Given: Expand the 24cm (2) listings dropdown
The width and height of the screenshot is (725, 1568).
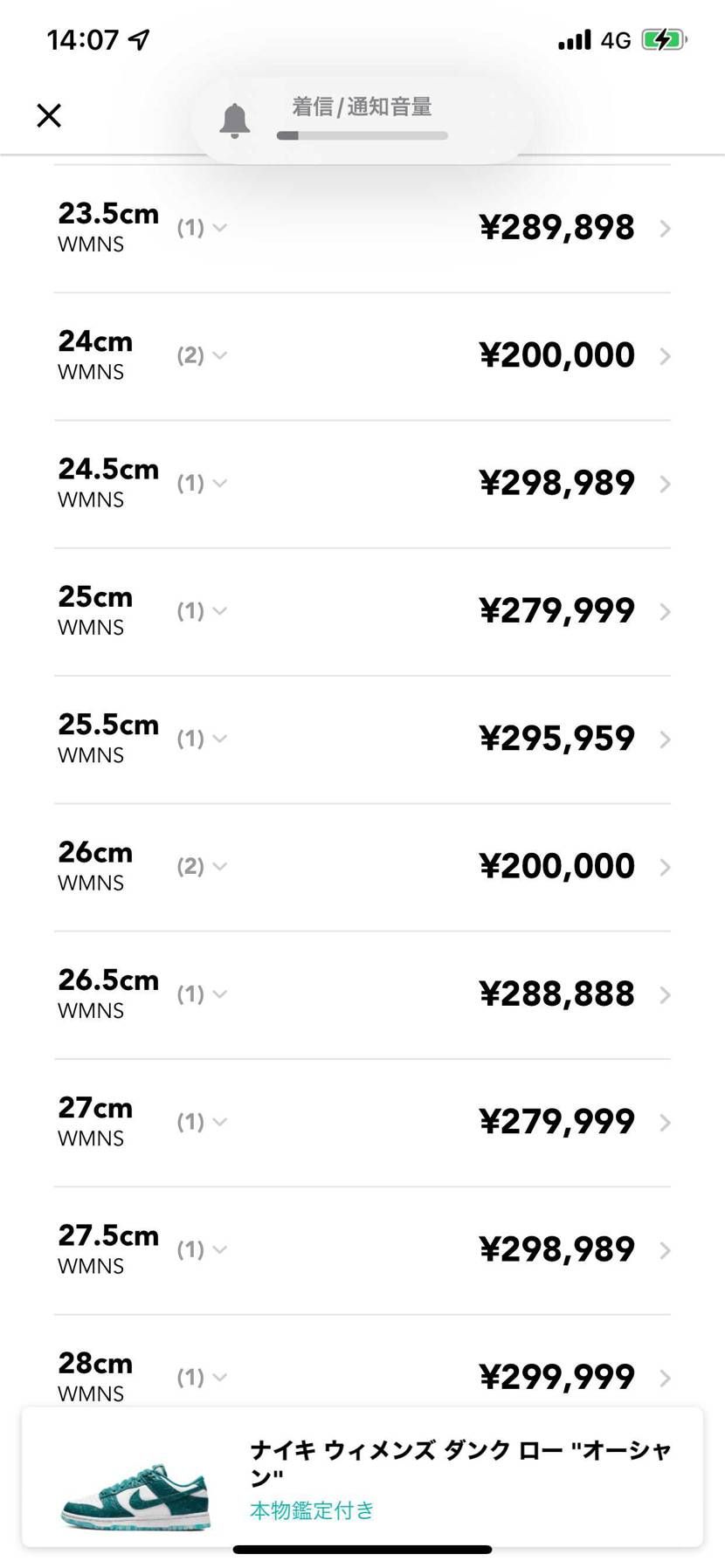Looking at the screenshot, I should [202, 355].
